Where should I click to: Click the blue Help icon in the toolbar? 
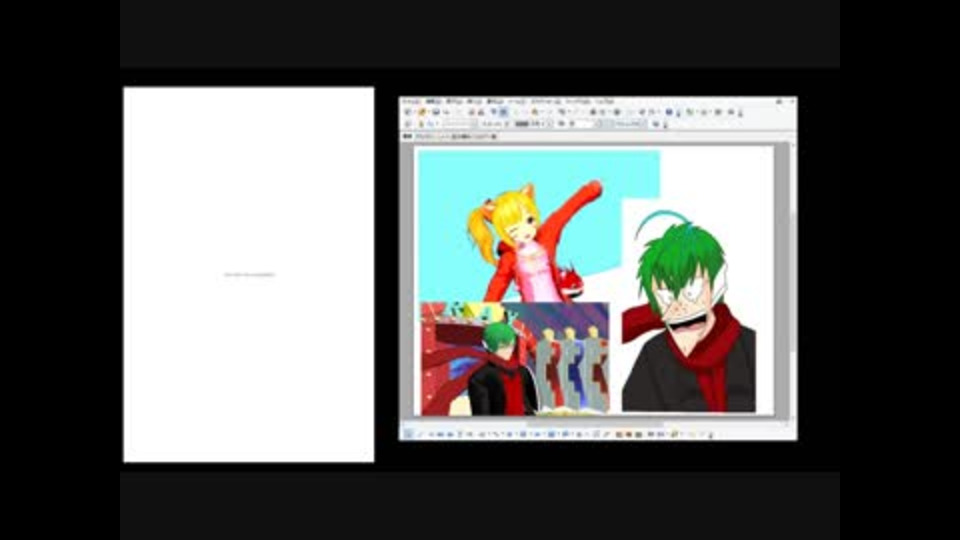pos(669,112)
